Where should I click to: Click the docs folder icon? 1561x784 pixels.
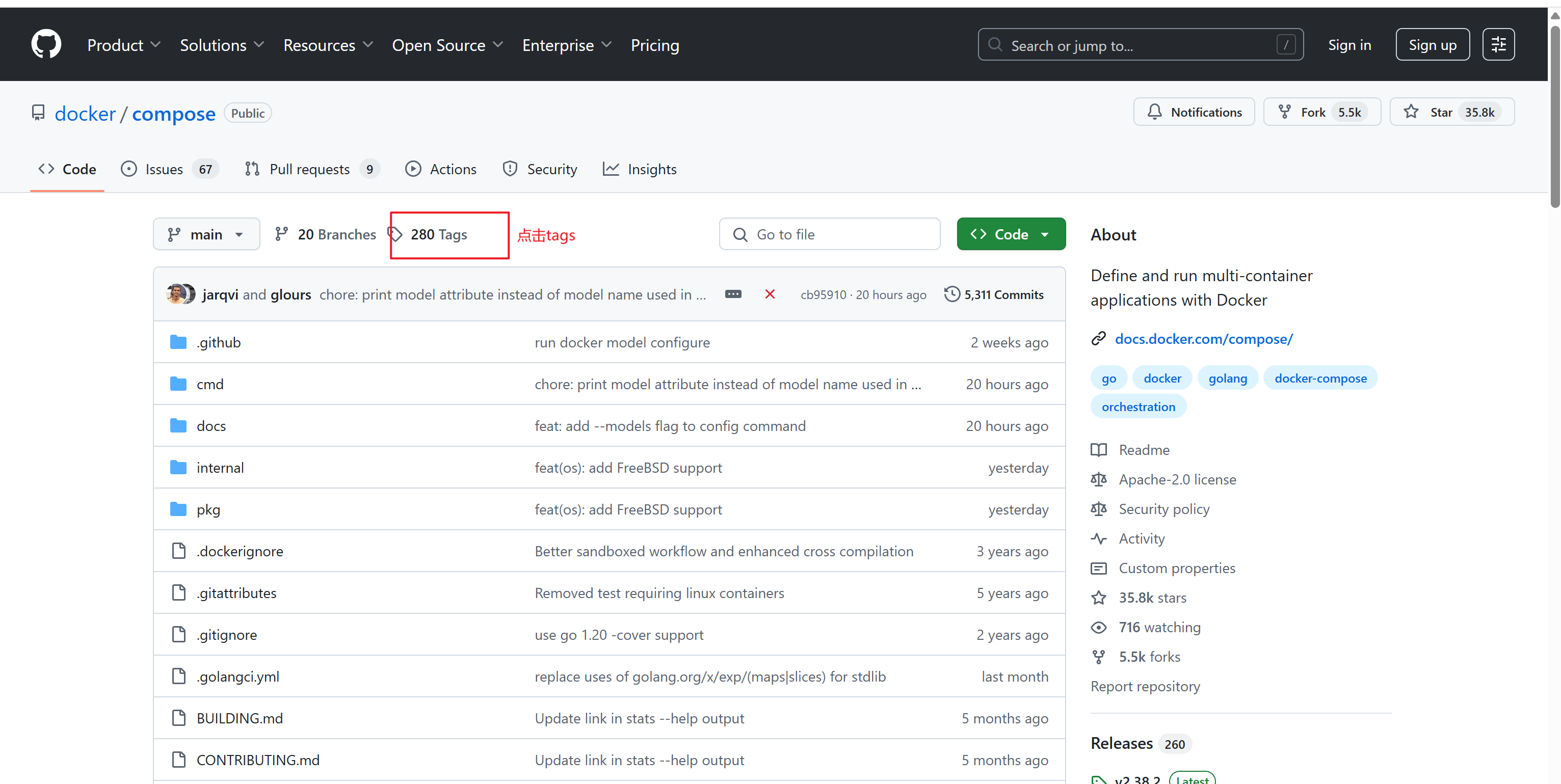tap(178, 426)
